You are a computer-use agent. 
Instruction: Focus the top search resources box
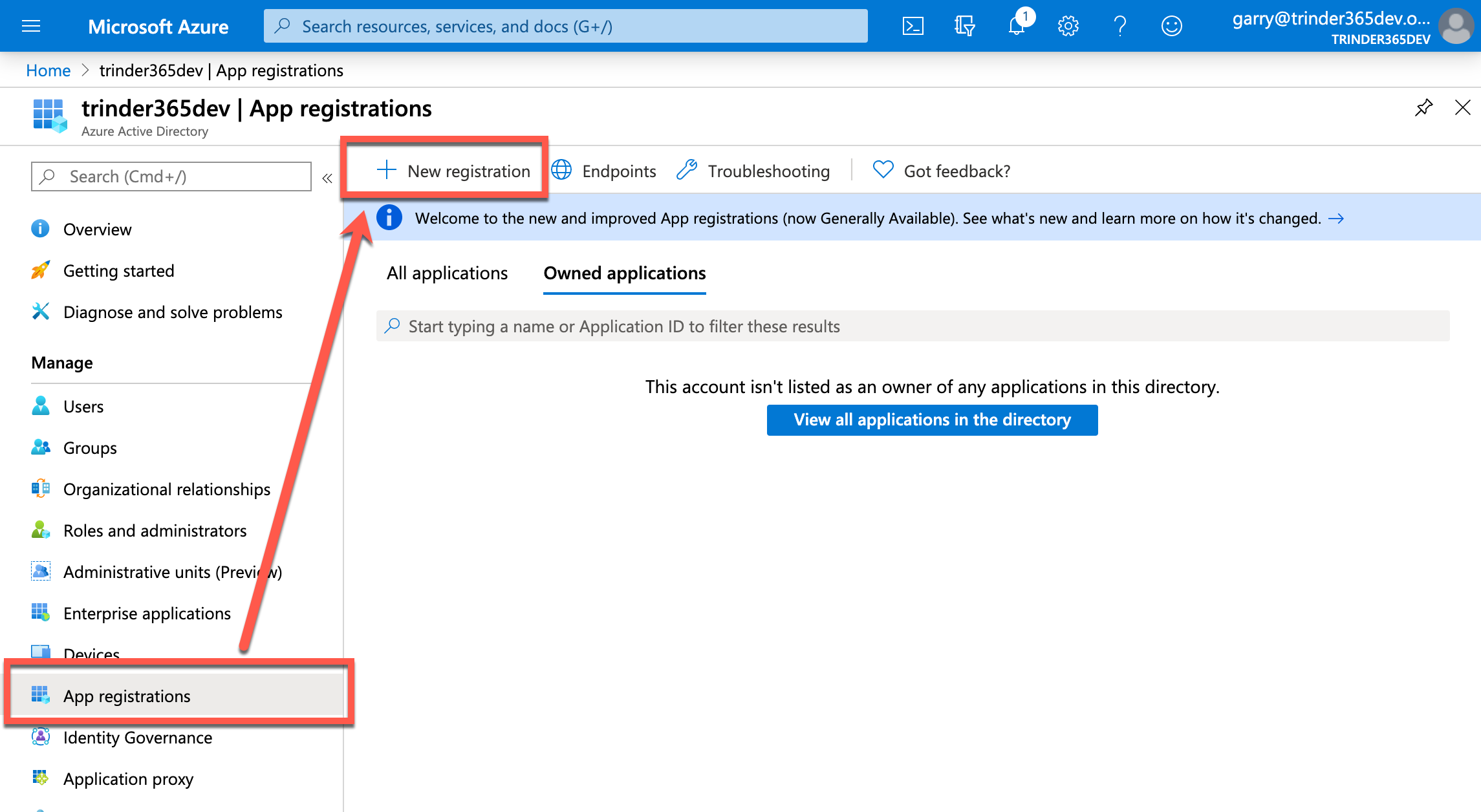click(565, 26)
